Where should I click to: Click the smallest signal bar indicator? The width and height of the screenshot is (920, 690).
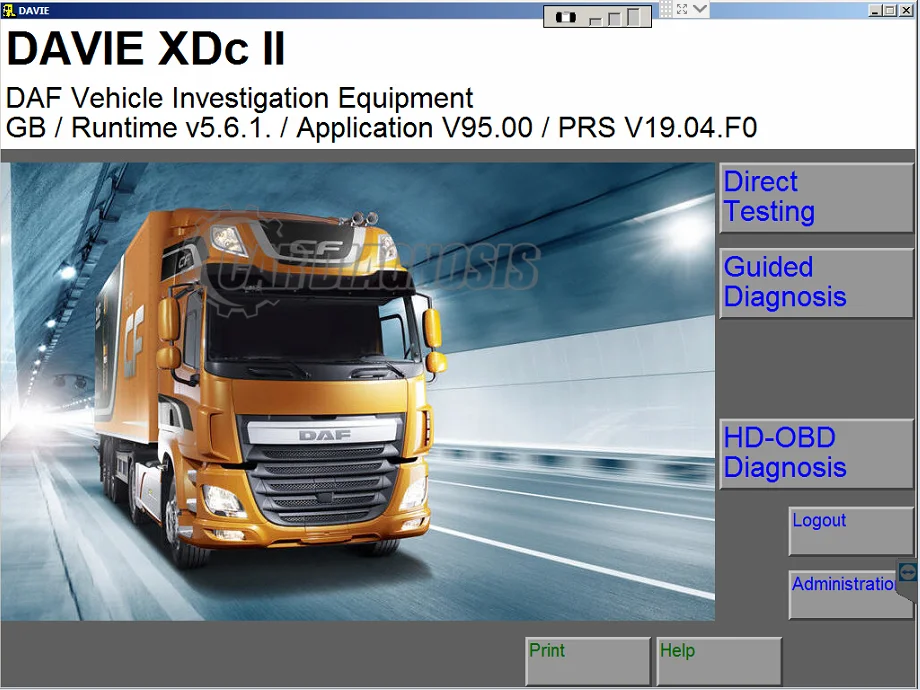point(595,22)
